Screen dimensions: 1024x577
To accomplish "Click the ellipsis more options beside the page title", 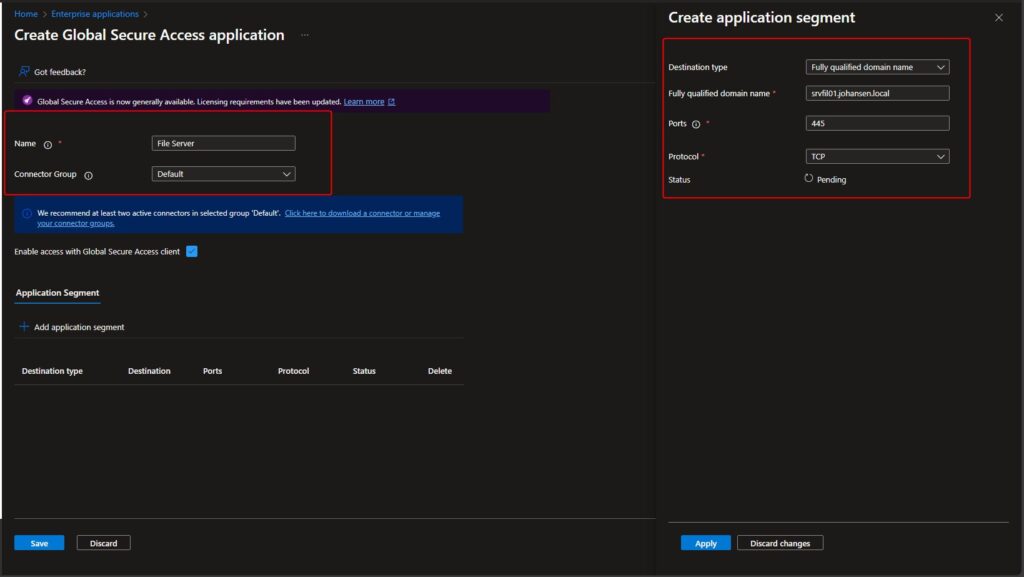I will point(305,35).
